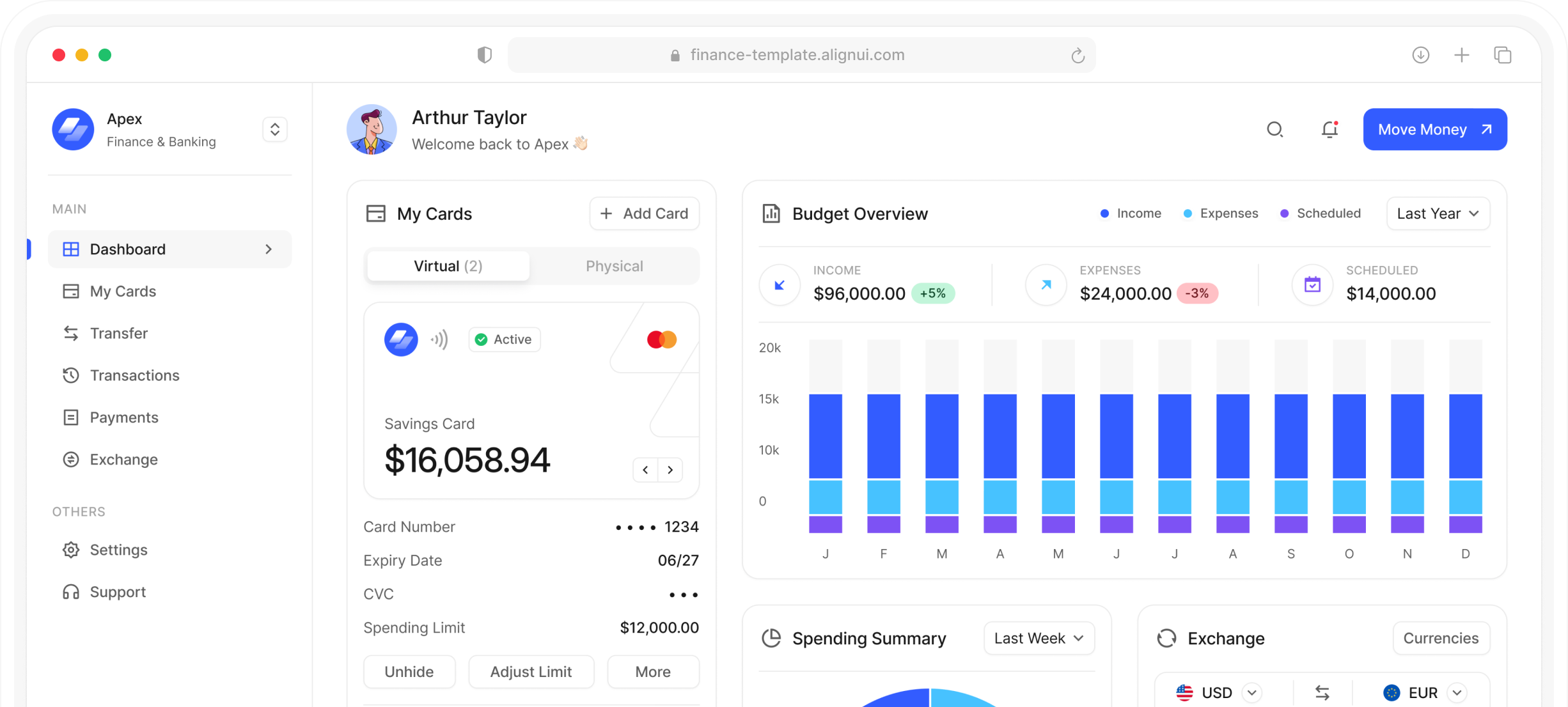The height and width of the screenshot is (707, 1568).
Task: Open the search icon in header
Action: point(1274,130)
